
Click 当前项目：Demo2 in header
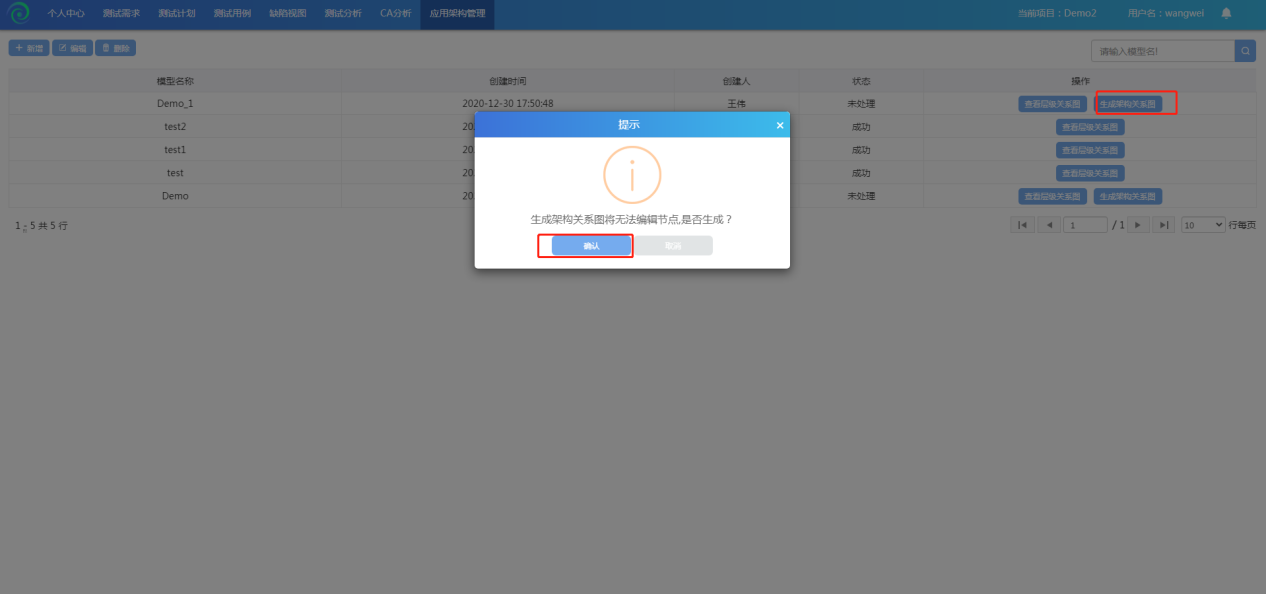[1057, 13]
